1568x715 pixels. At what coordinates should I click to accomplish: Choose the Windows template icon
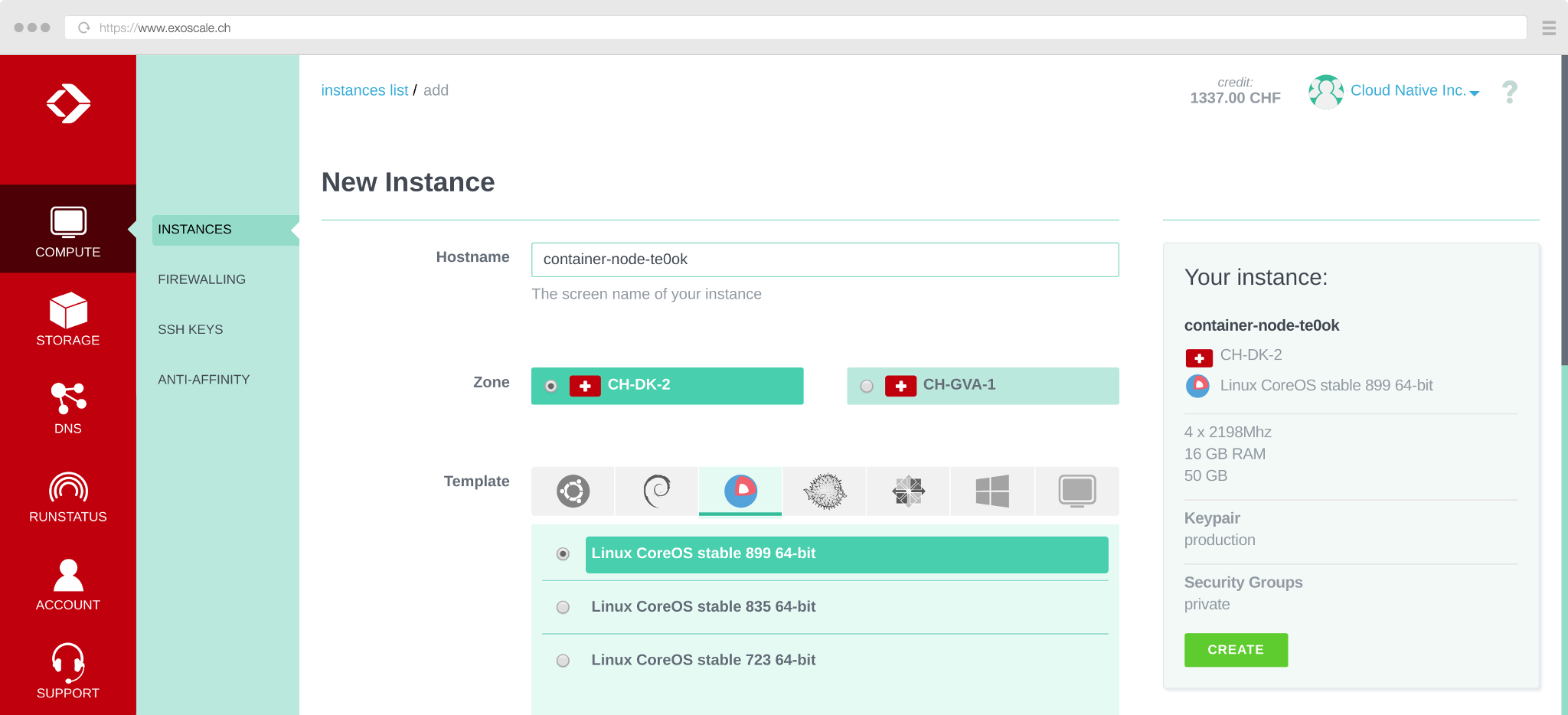click(x=992, y=491)
